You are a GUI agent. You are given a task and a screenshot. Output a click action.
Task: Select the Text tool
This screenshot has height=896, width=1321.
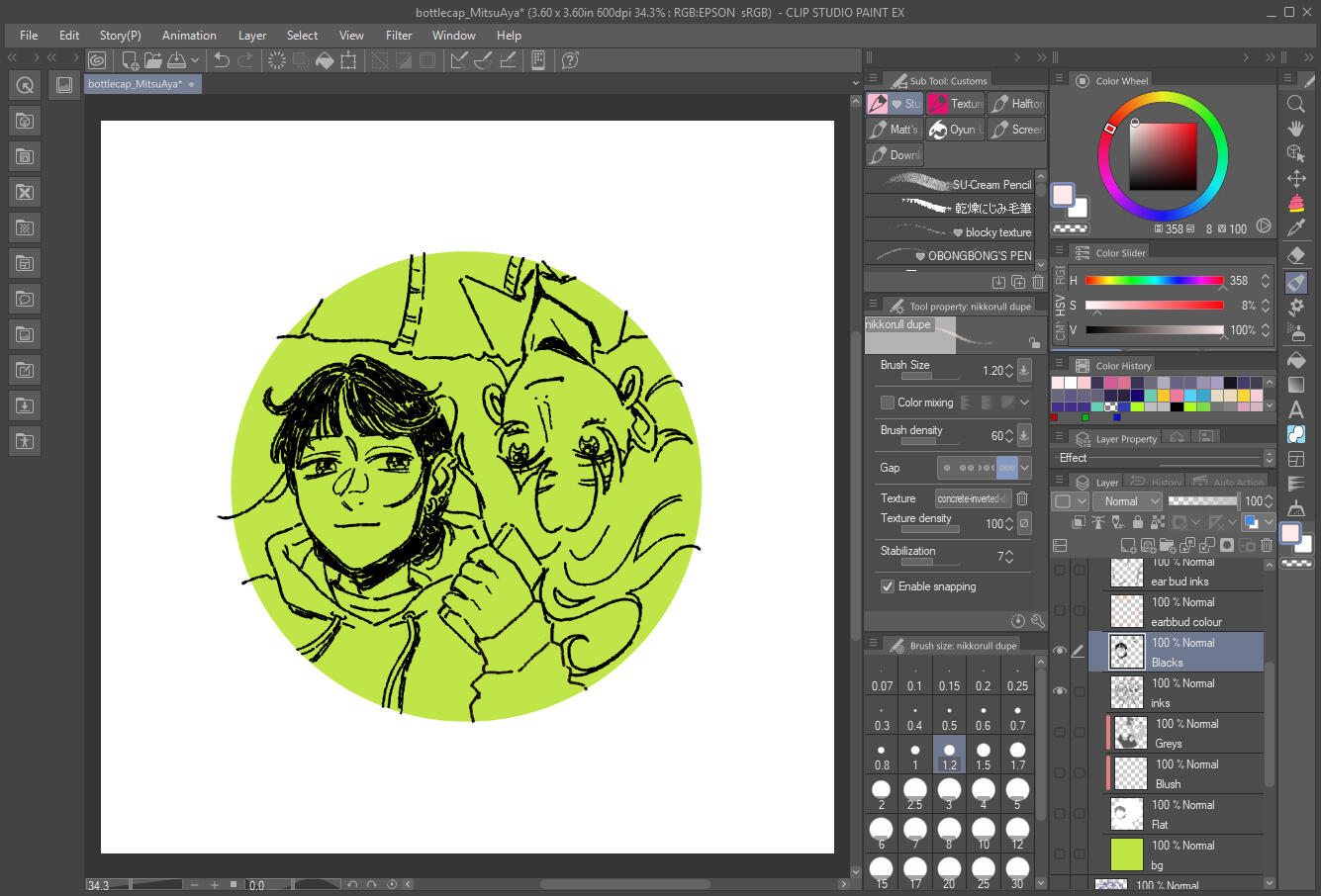[x=1296, y=409]
